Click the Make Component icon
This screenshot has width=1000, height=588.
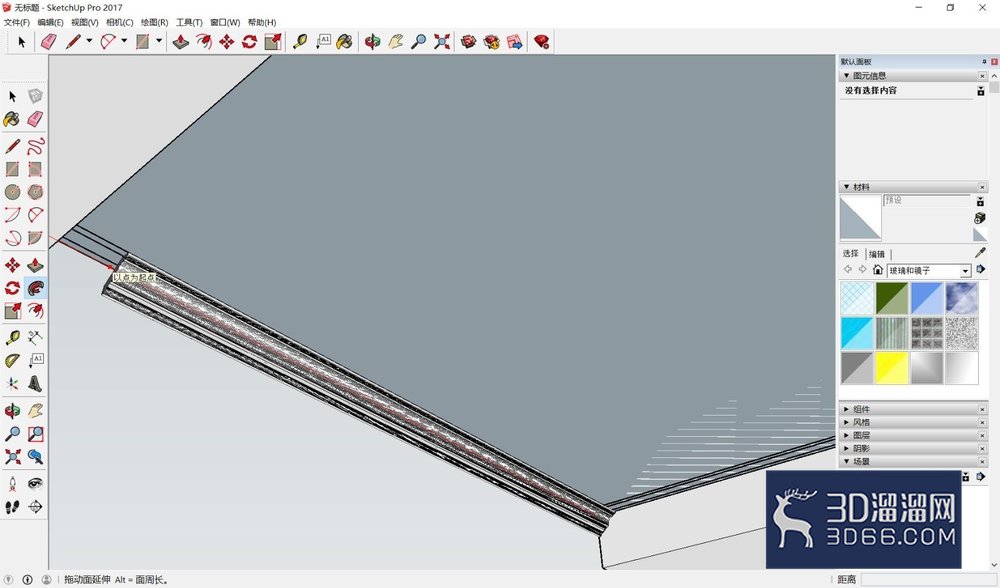tap(35, 96)
